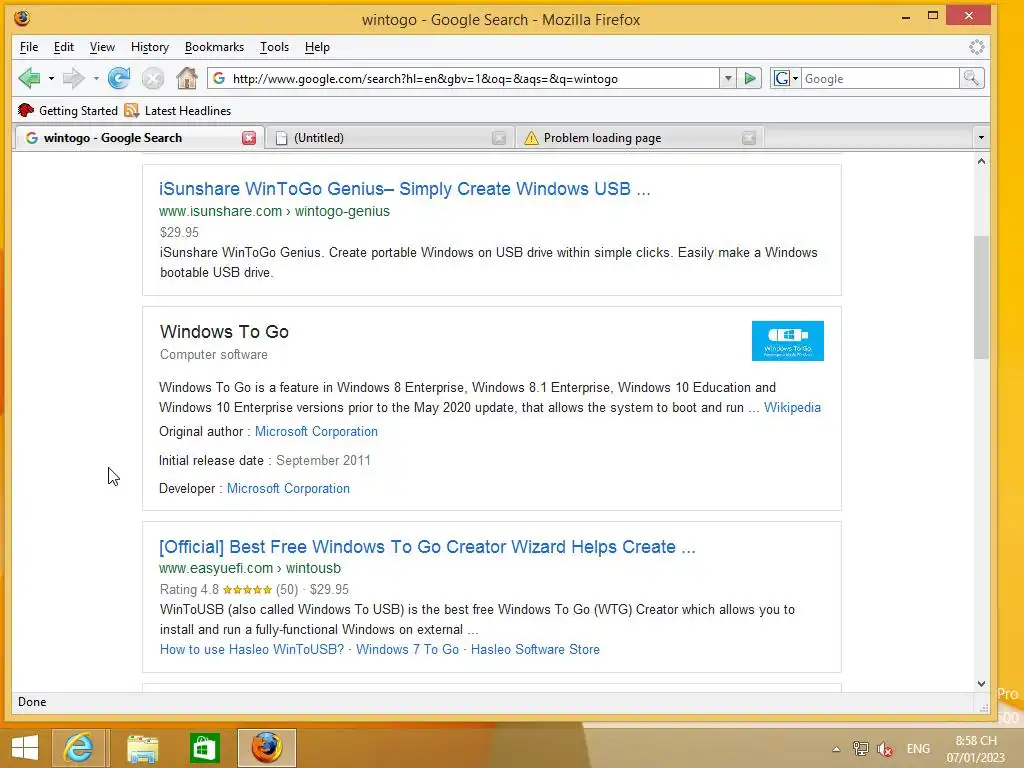Click the page scrollbar up arrow
This screenshot has width=1024, height=768.
click(981, 161)
